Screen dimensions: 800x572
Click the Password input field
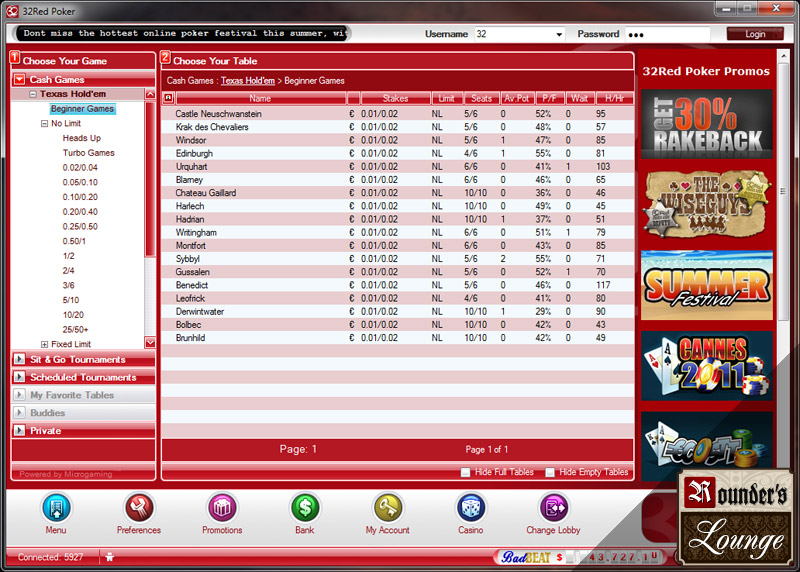tap(667, 34)
